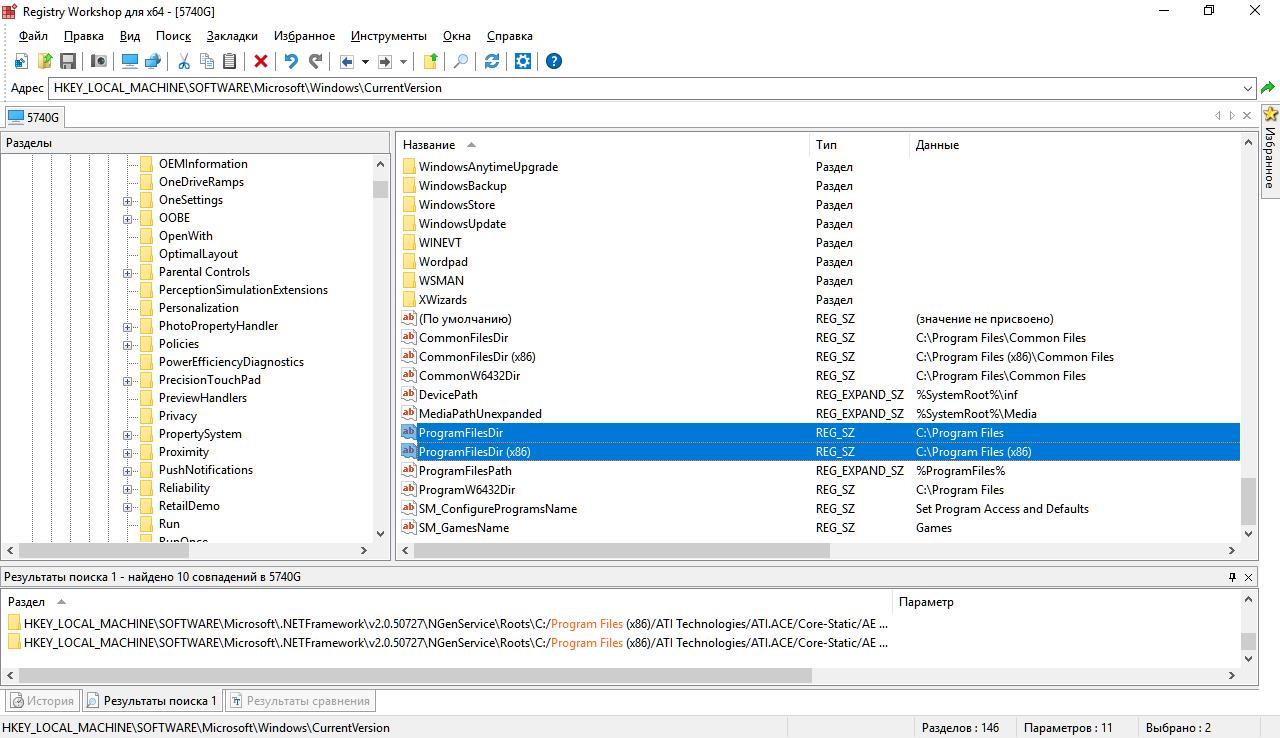Click the navigate forward arrow icon

click(385, 61)
